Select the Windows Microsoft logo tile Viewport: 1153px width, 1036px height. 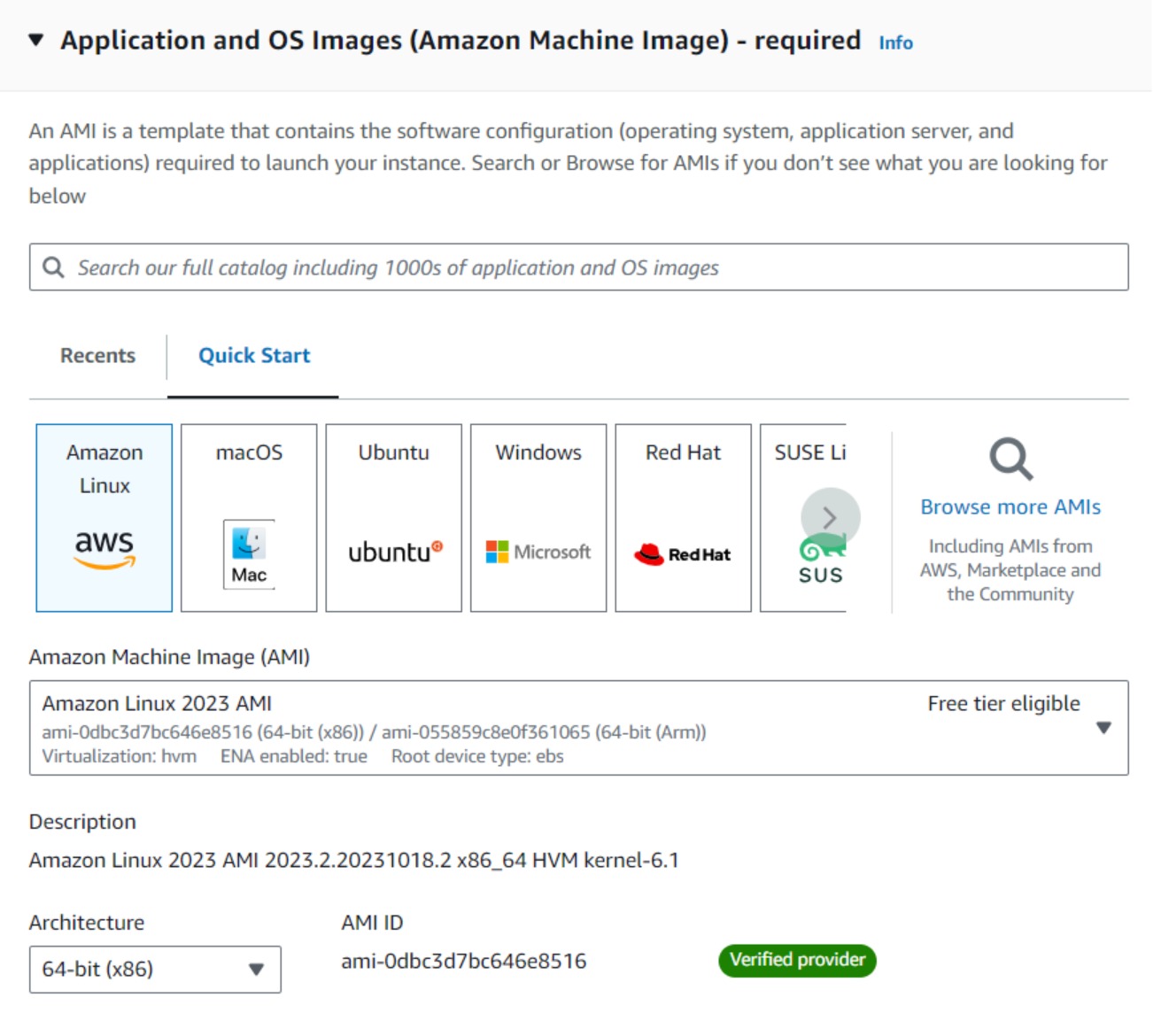pos(538,518)
